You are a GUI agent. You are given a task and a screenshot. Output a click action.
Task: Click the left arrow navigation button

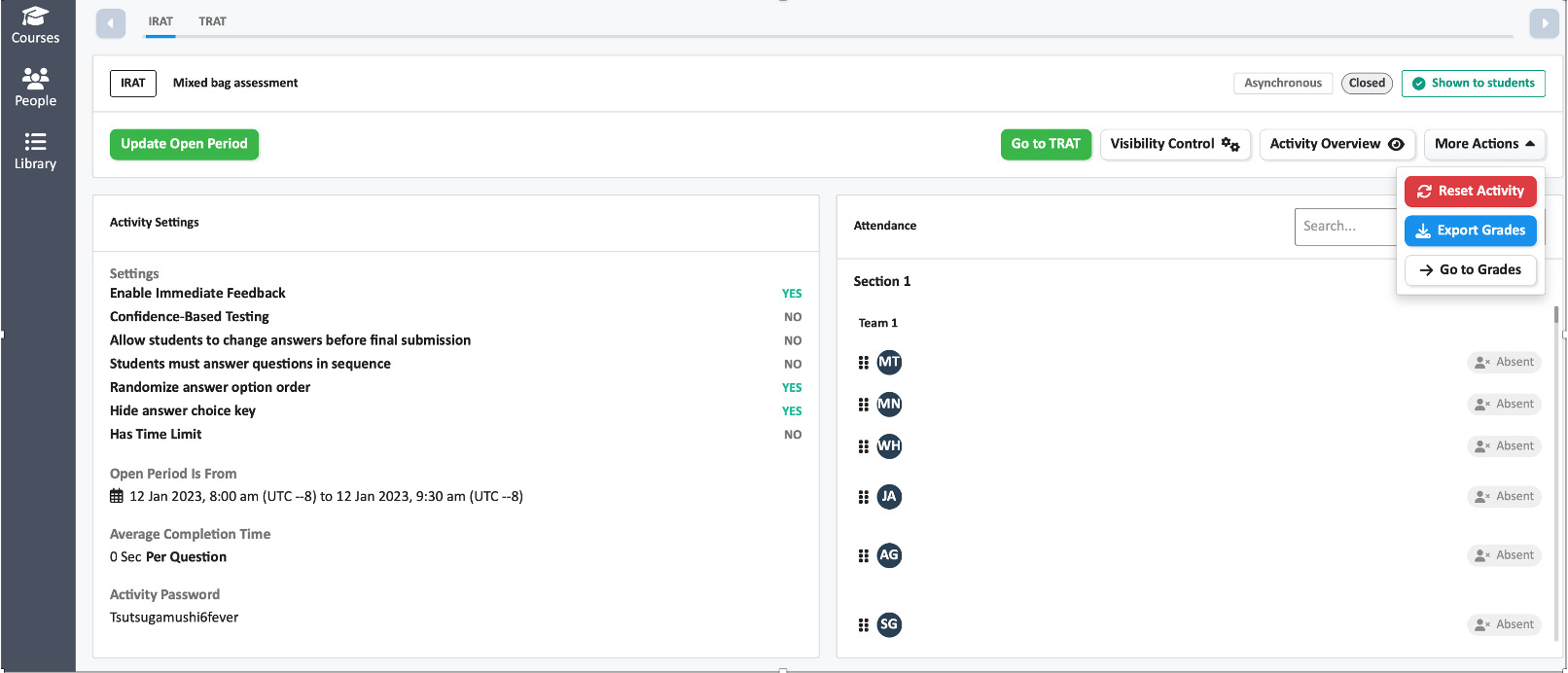point(111,23)
